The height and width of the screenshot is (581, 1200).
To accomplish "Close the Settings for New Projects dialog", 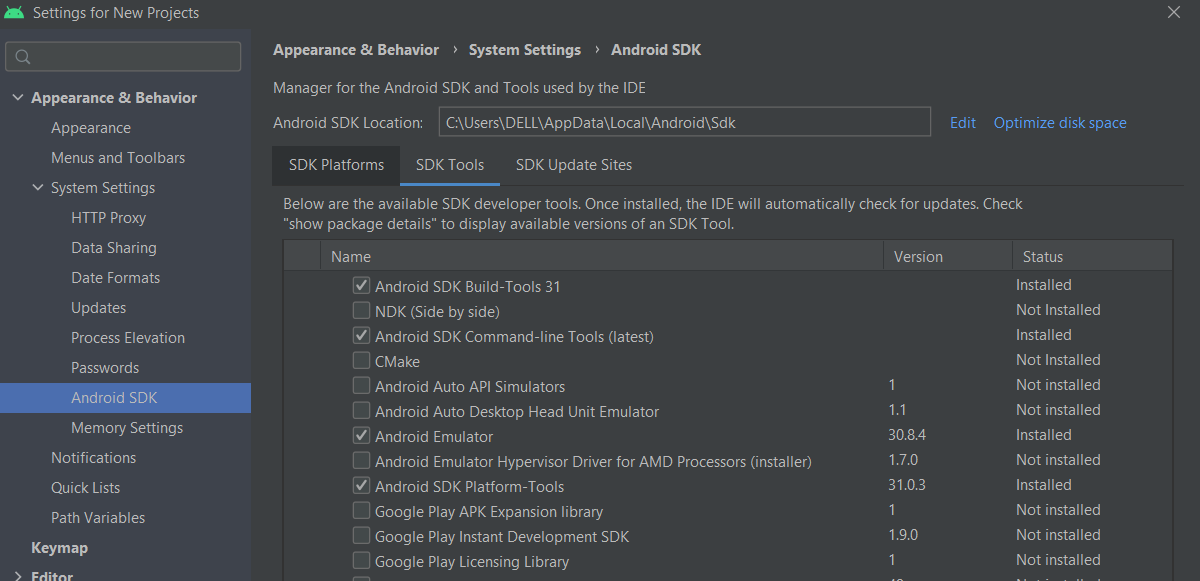I will 1173,12.
